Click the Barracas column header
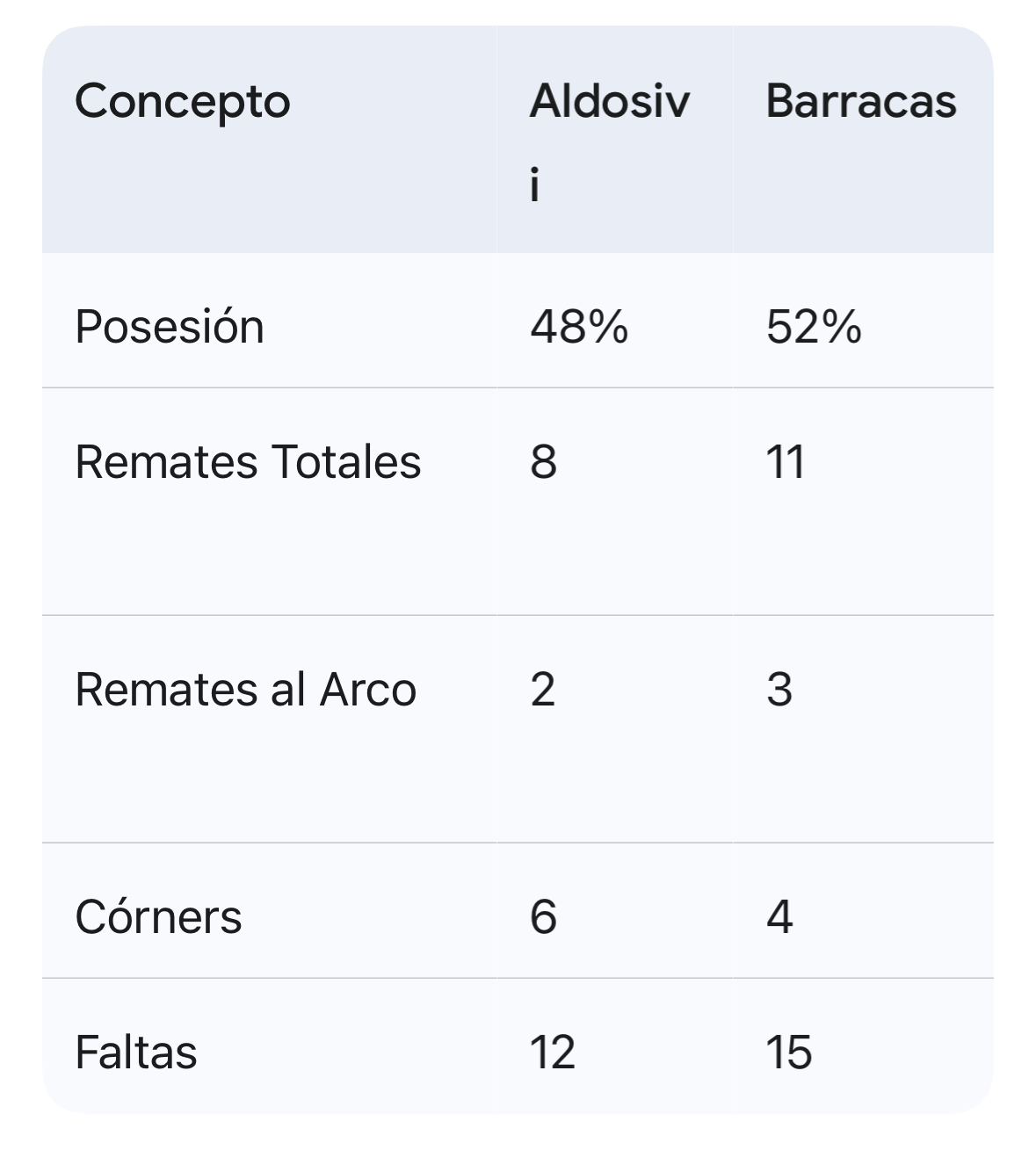 tap(860, 102)
